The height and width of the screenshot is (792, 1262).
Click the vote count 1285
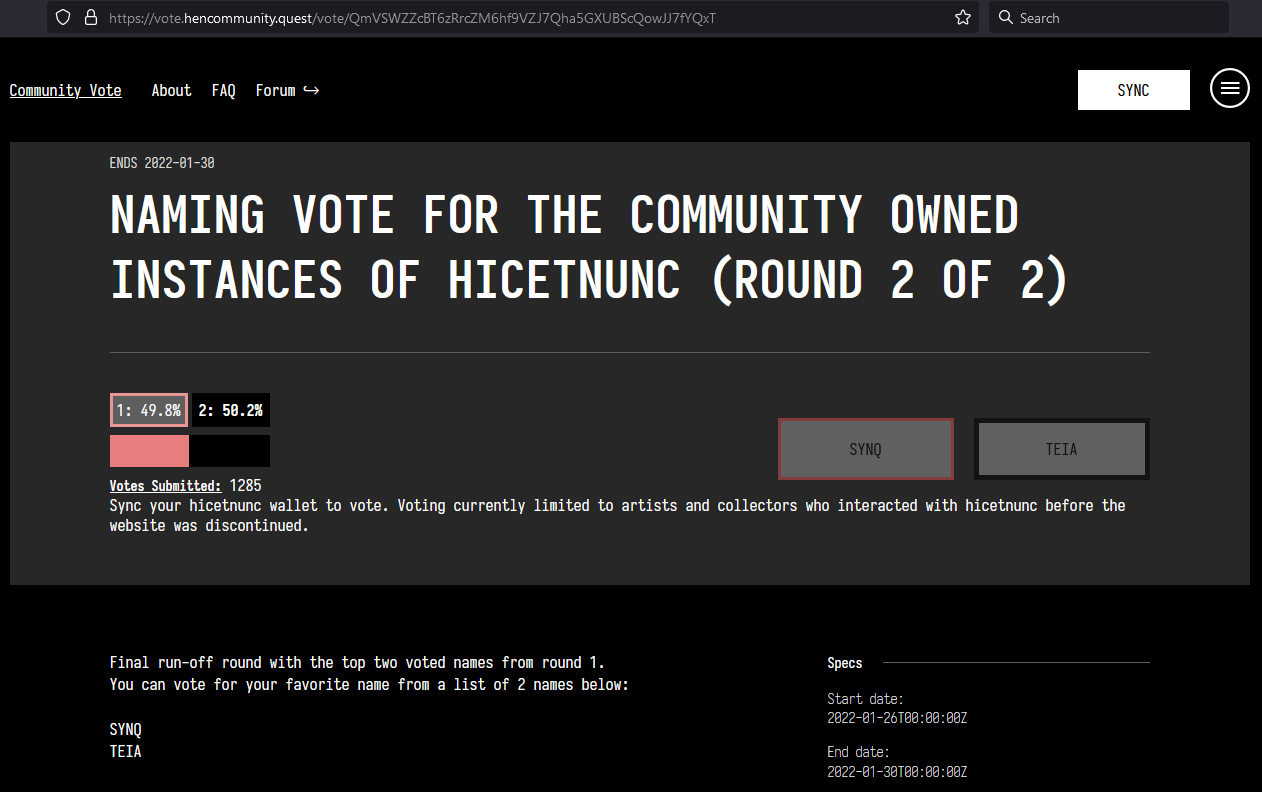click(245, 486)
